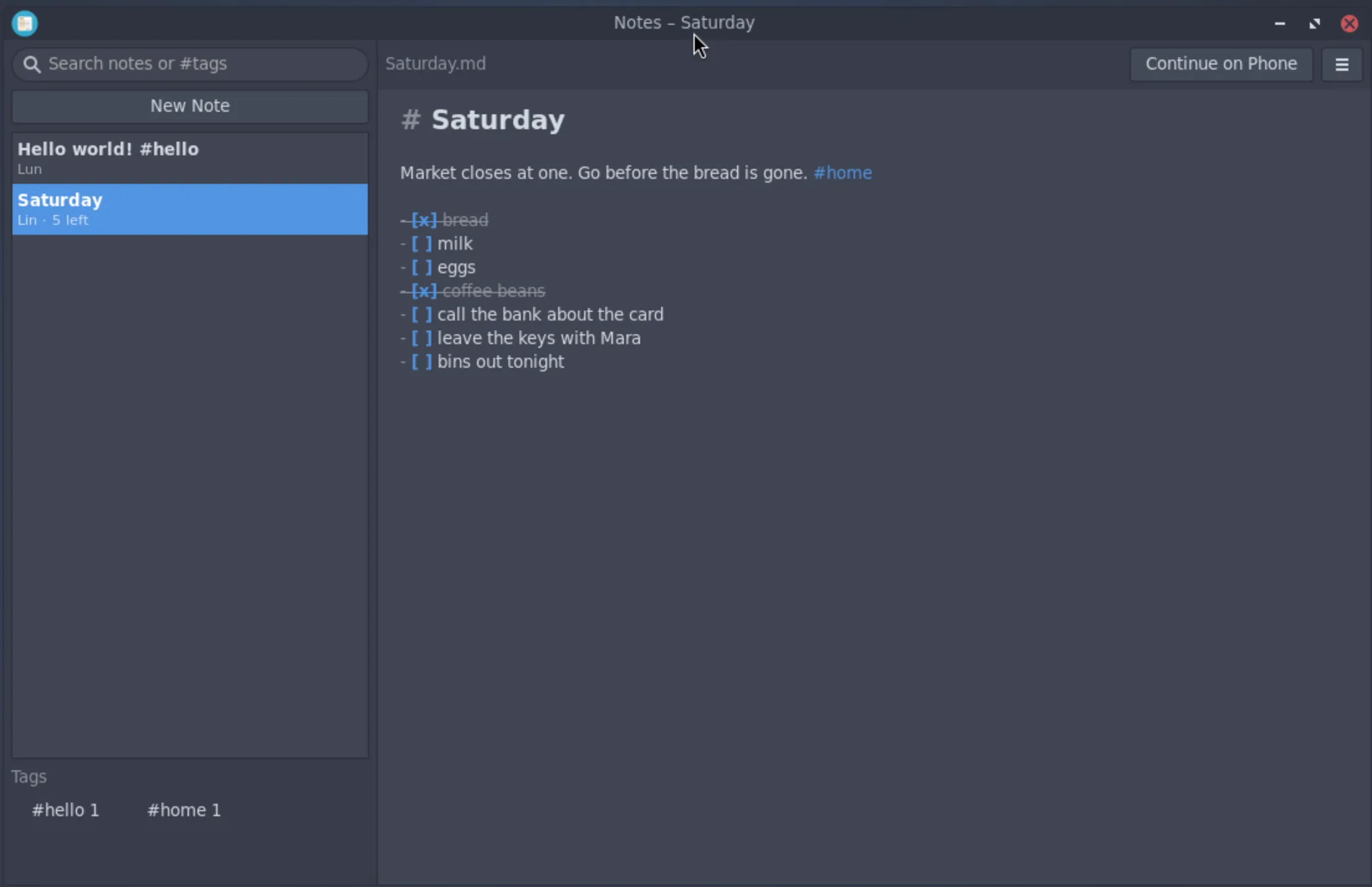Check the milk checkbox
Screen dimensions: 1372x887
pos(421,243)
